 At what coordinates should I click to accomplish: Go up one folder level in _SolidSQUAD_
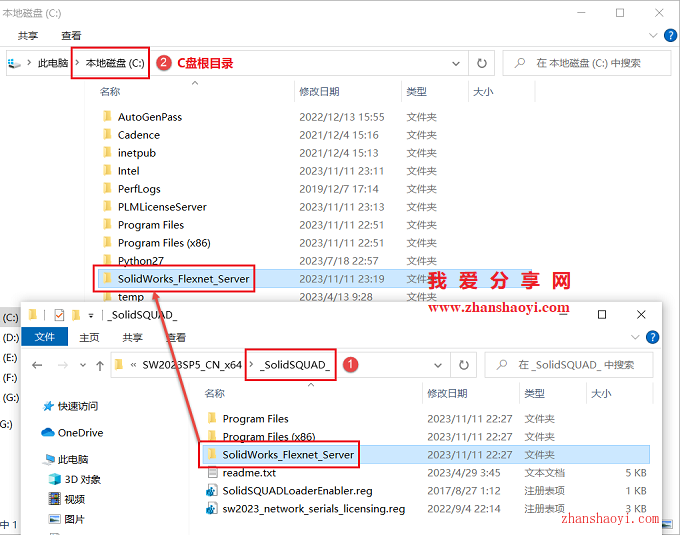click(100, 365)
